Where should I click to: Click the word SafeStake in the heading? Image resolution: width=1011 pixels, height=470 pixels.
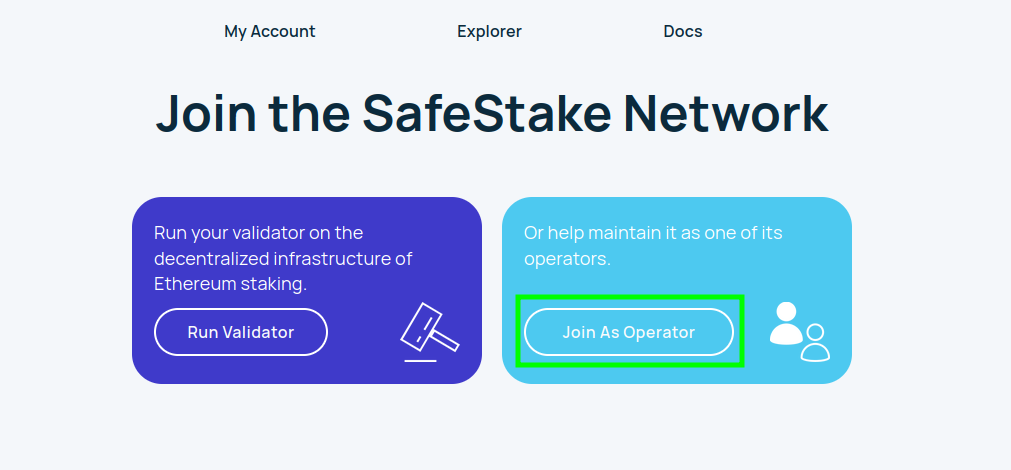(x=487, y=113)
